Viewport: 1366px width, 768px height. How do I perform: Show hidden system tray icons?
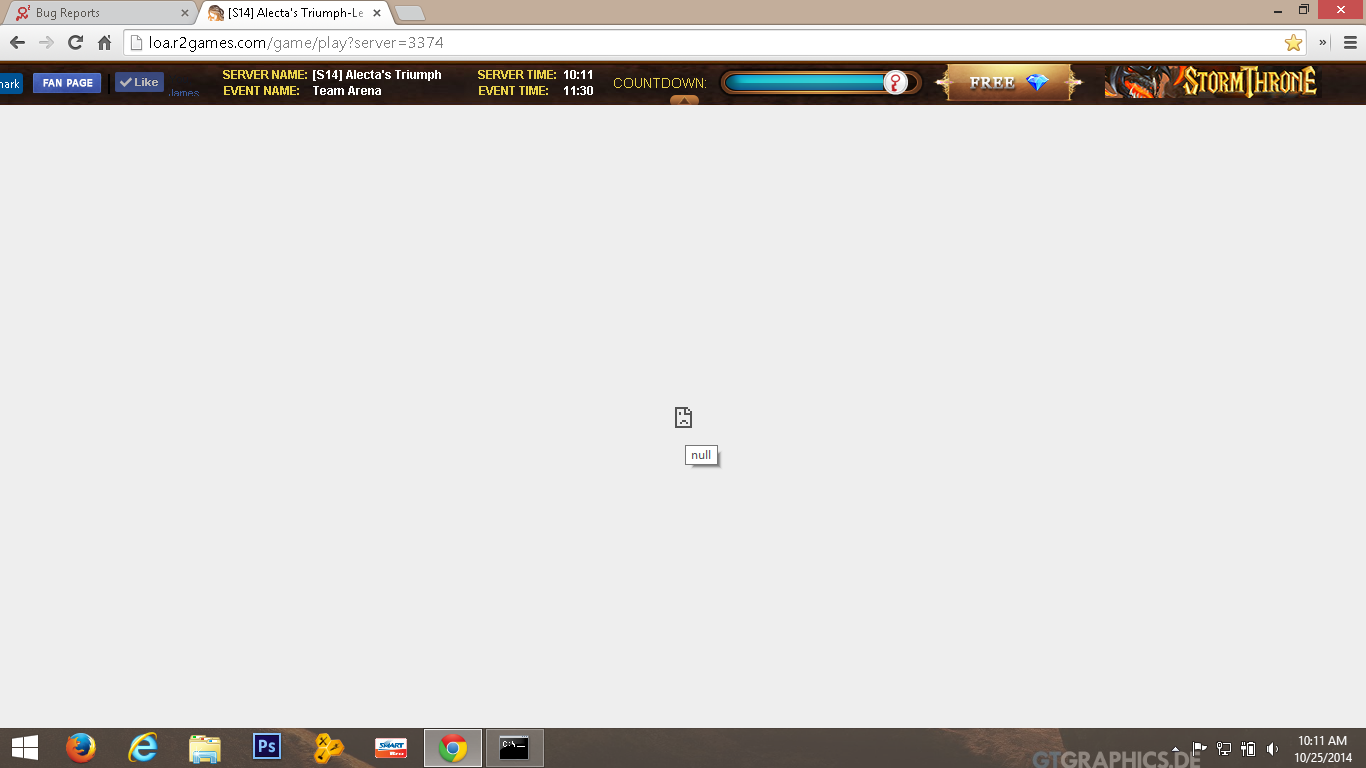coord(1175,749)
